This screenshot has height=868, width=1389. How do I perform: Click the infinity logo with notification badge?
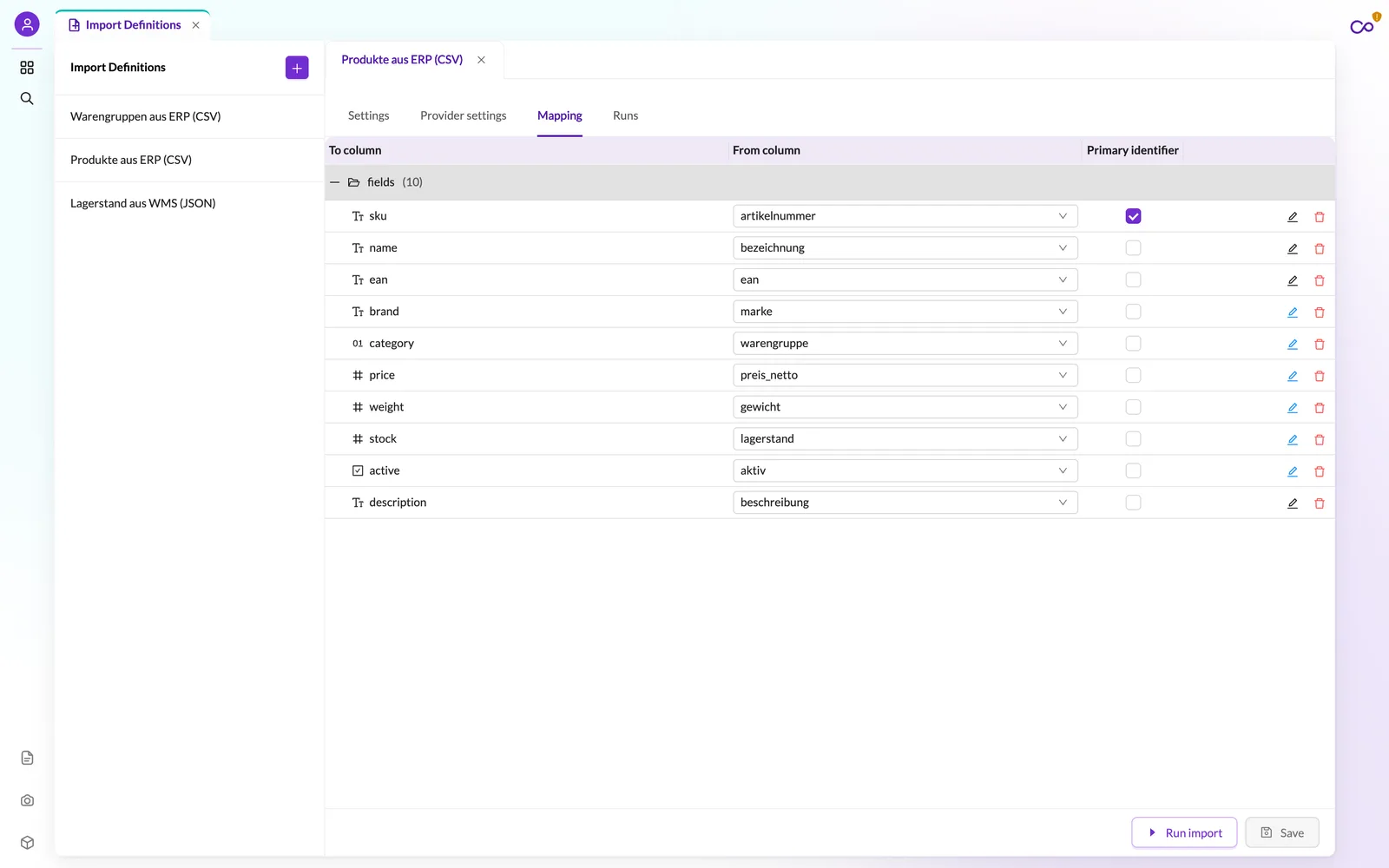click(1364, 25)
